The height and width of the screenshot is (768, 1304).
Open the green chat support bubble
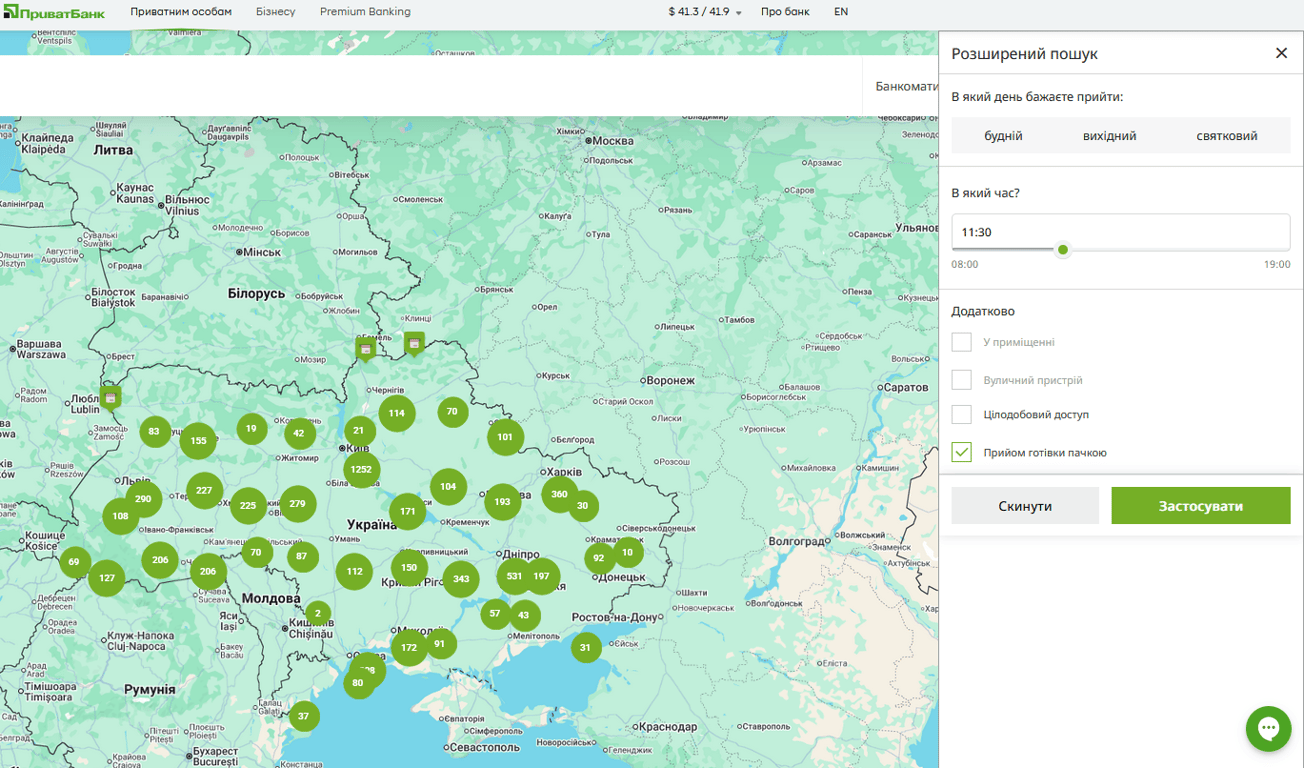tap(1268, 728)
